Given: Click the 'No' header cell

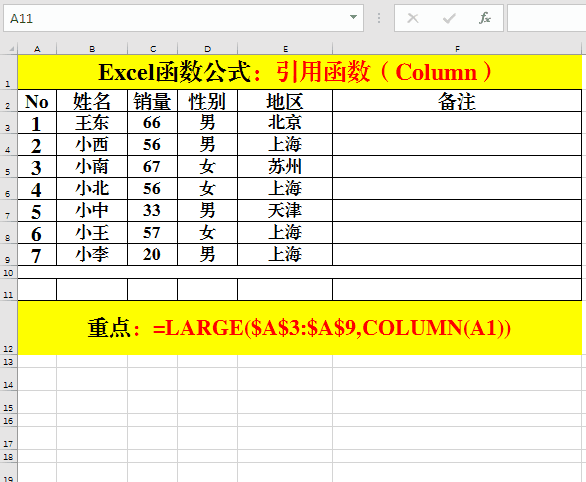Looking at the screenshot, I should 37,101.
